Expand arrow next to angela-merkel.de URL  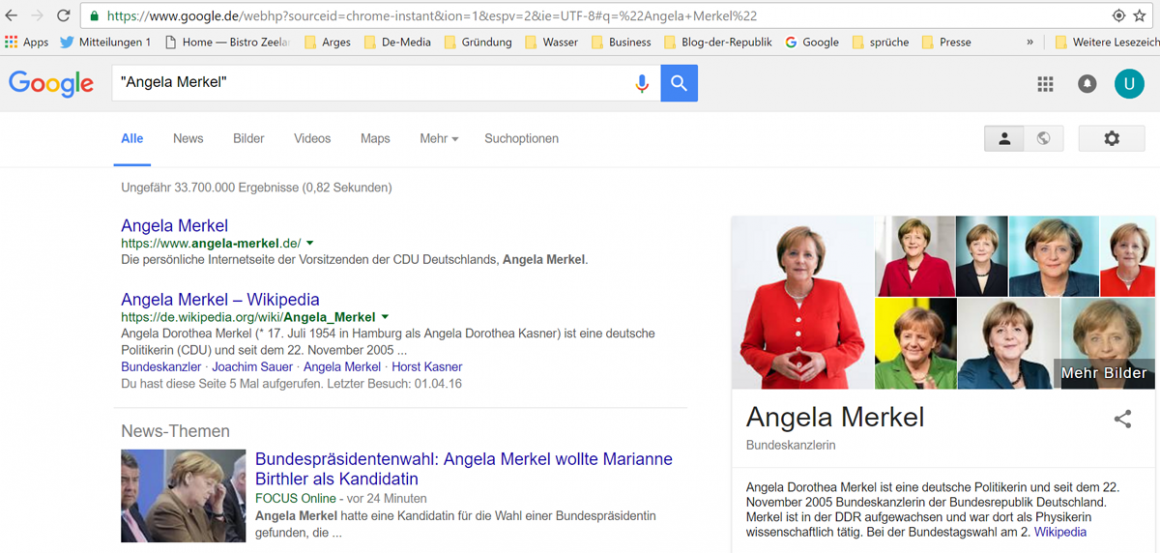tap(310, 243)
